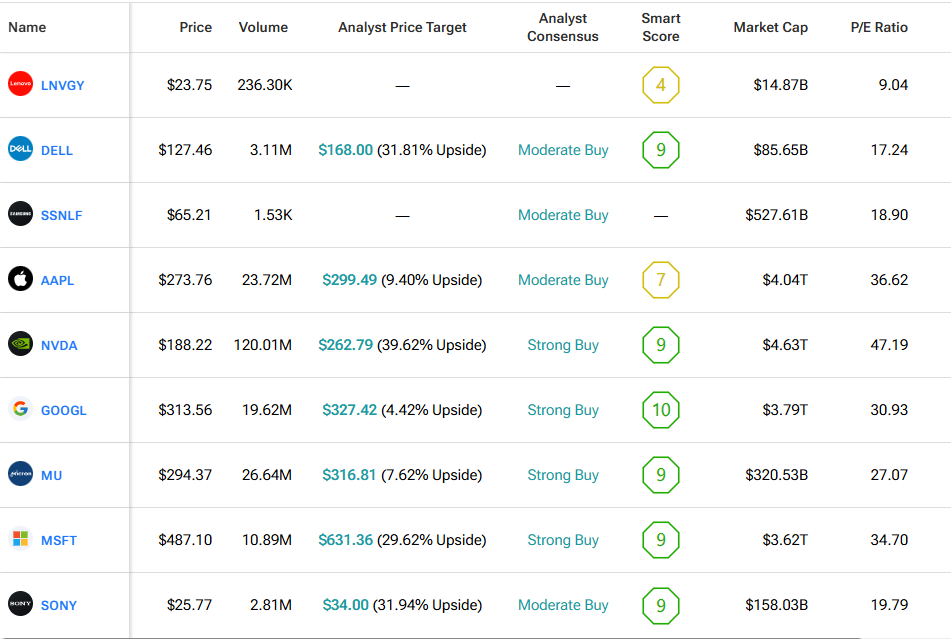Click the Samsung logo icon

click(20, 214)
